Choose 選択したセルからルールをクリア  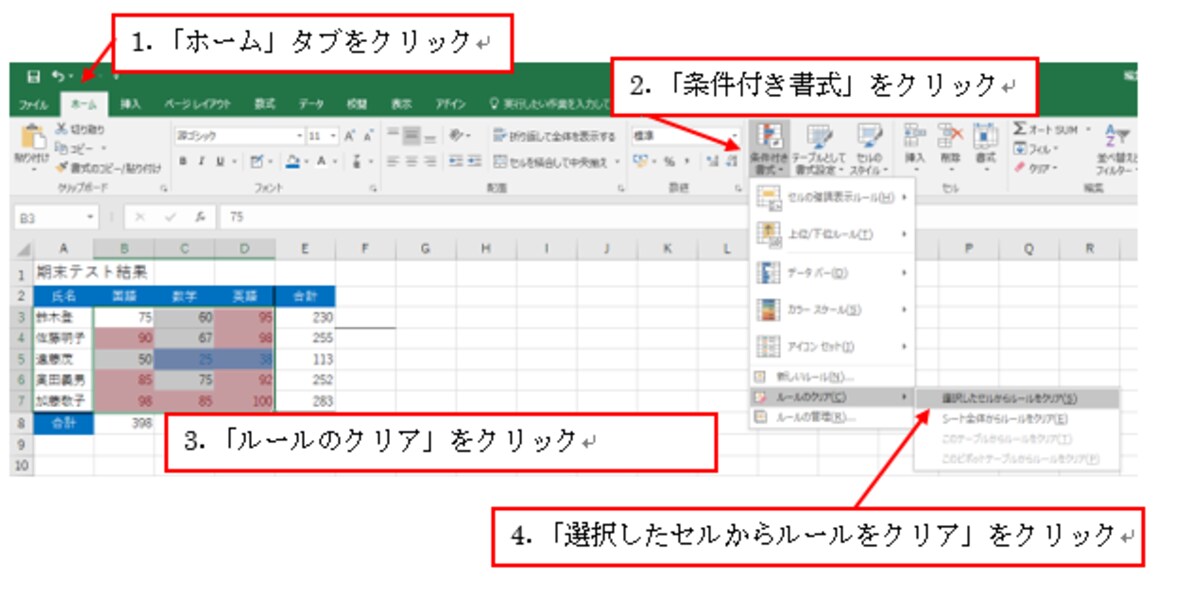1017,398
